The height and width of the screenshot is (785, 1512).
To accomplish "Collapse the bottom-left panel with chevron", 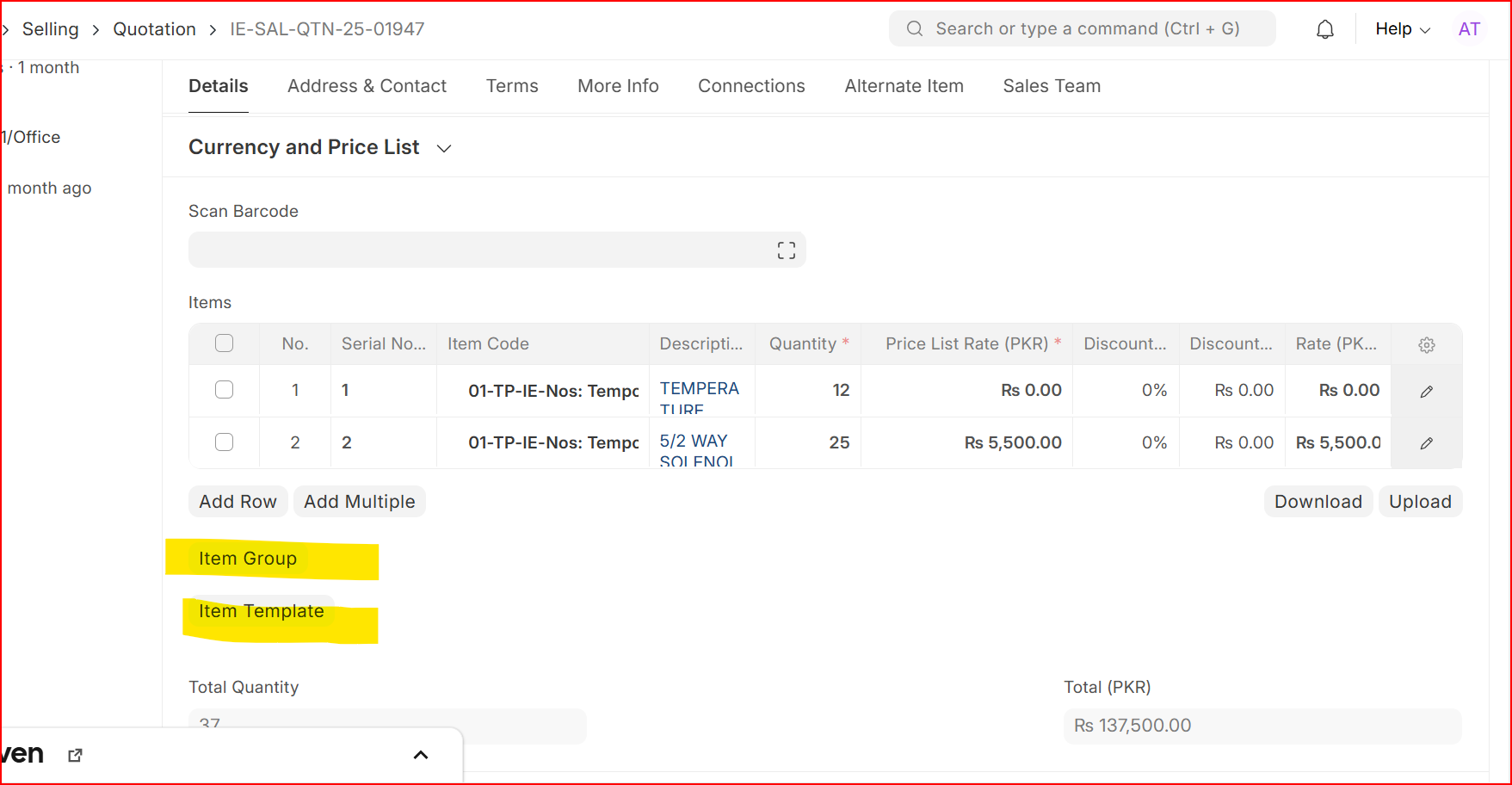I will click(421, 755).
